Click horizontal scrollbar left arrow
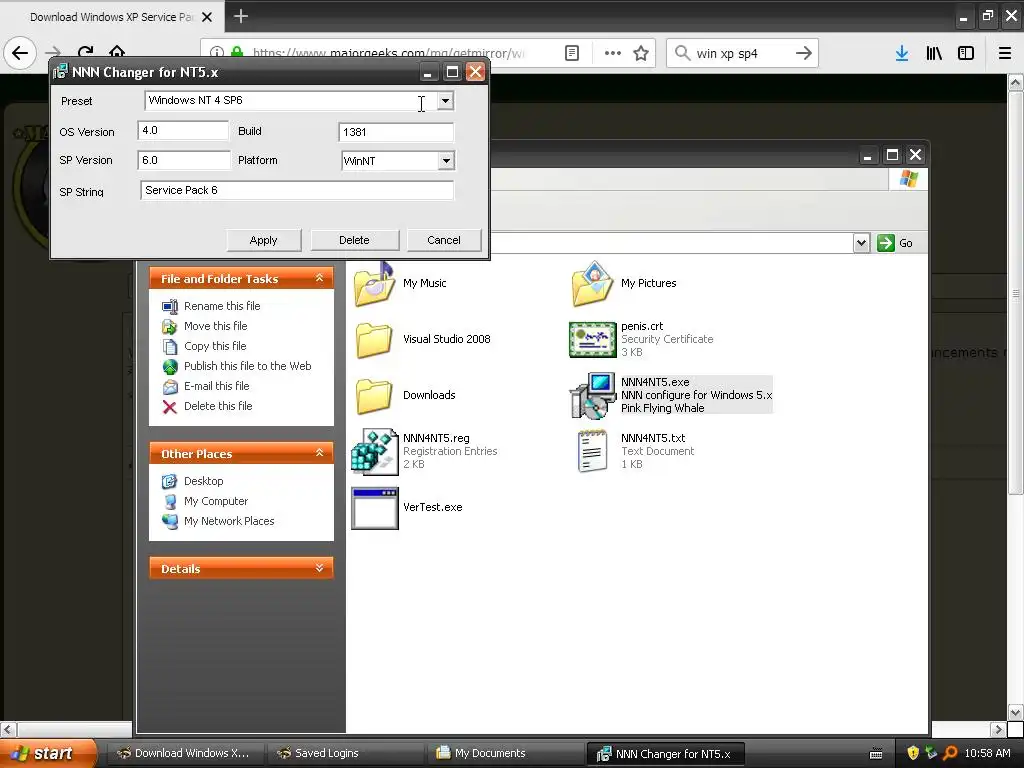The width and height of the screenshot is (1024, 768). coord(8,729)
